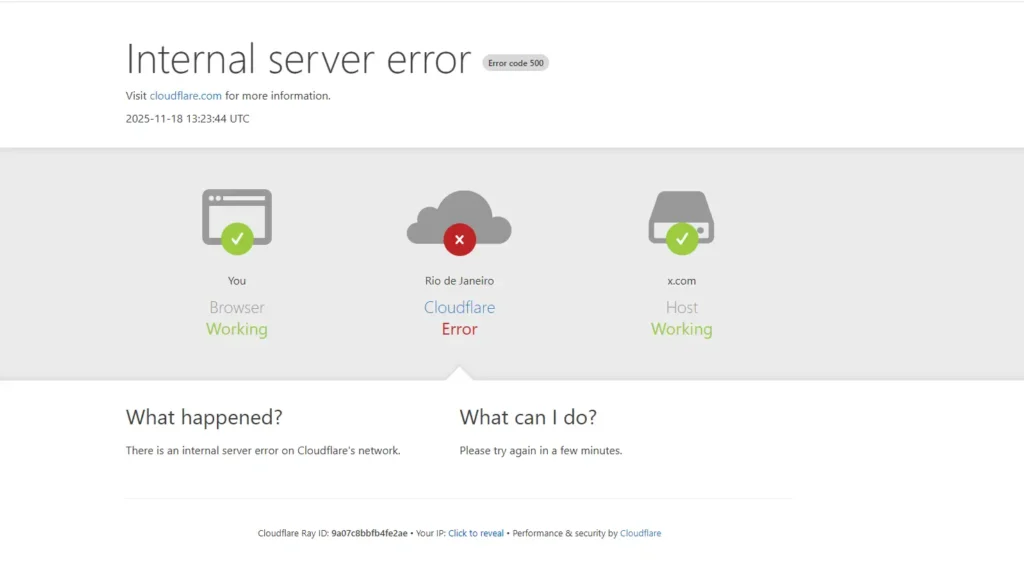Click the green checkmark on the host icon

pos(681,238)
